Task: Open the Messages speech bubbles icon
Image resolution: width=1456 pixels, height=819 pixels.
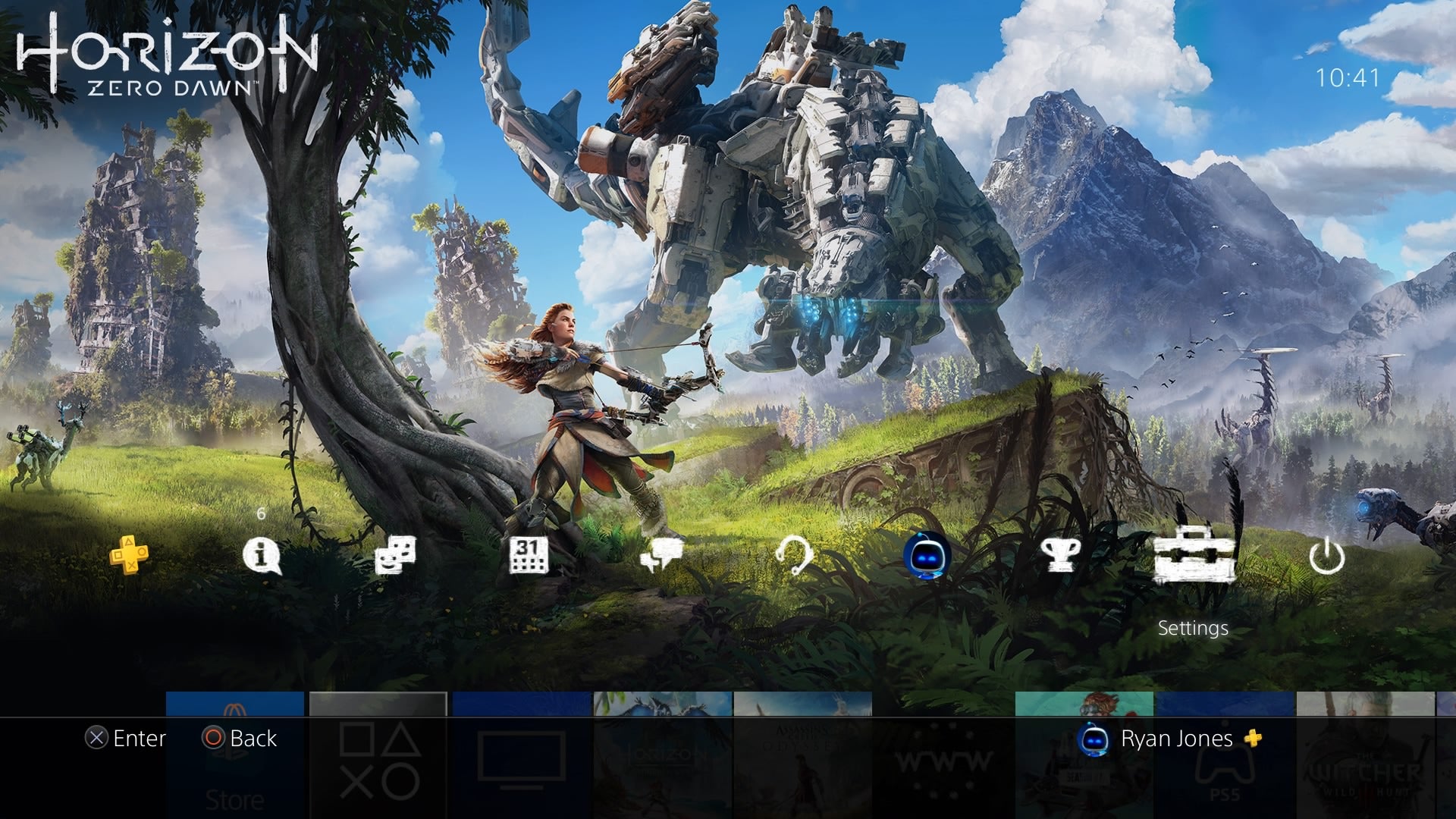Action: 661,556
